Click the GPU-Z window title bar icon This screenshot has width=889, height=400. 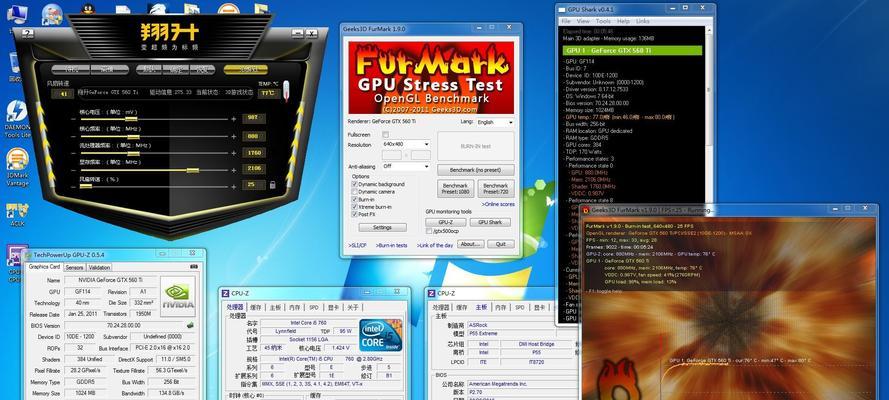[x=28, y=255]
